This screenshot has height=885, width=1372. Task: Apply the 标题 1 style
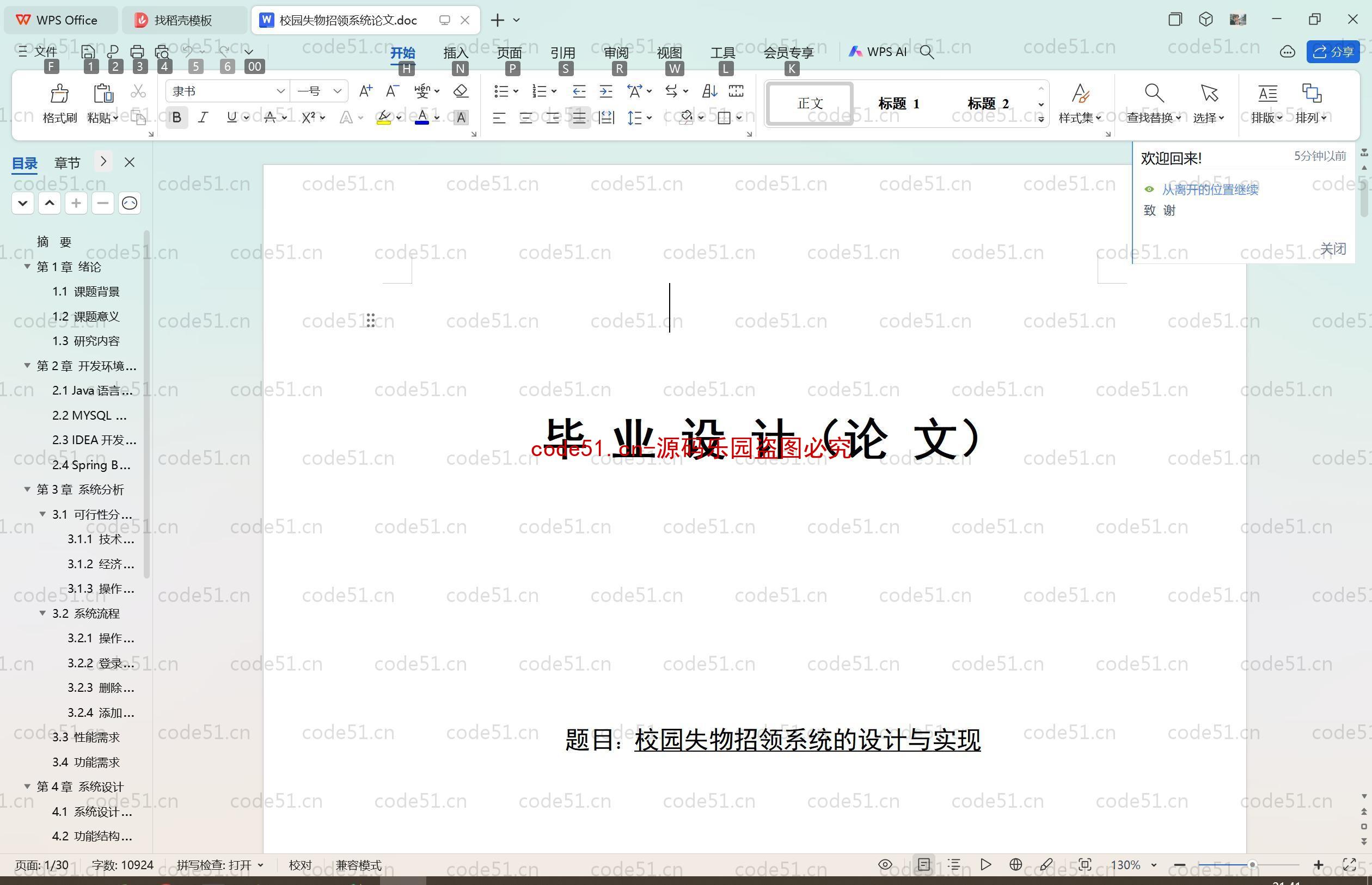[x=898, y=103]
